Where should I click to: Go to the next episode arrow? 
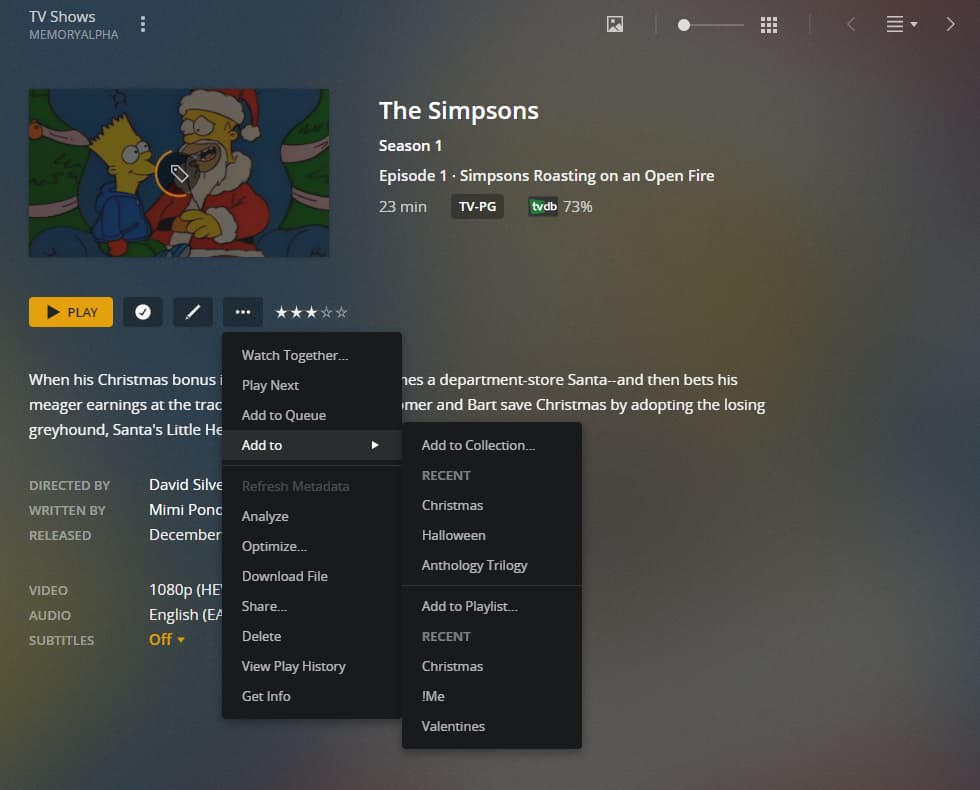pyautogui.click(x=950, y=24)
